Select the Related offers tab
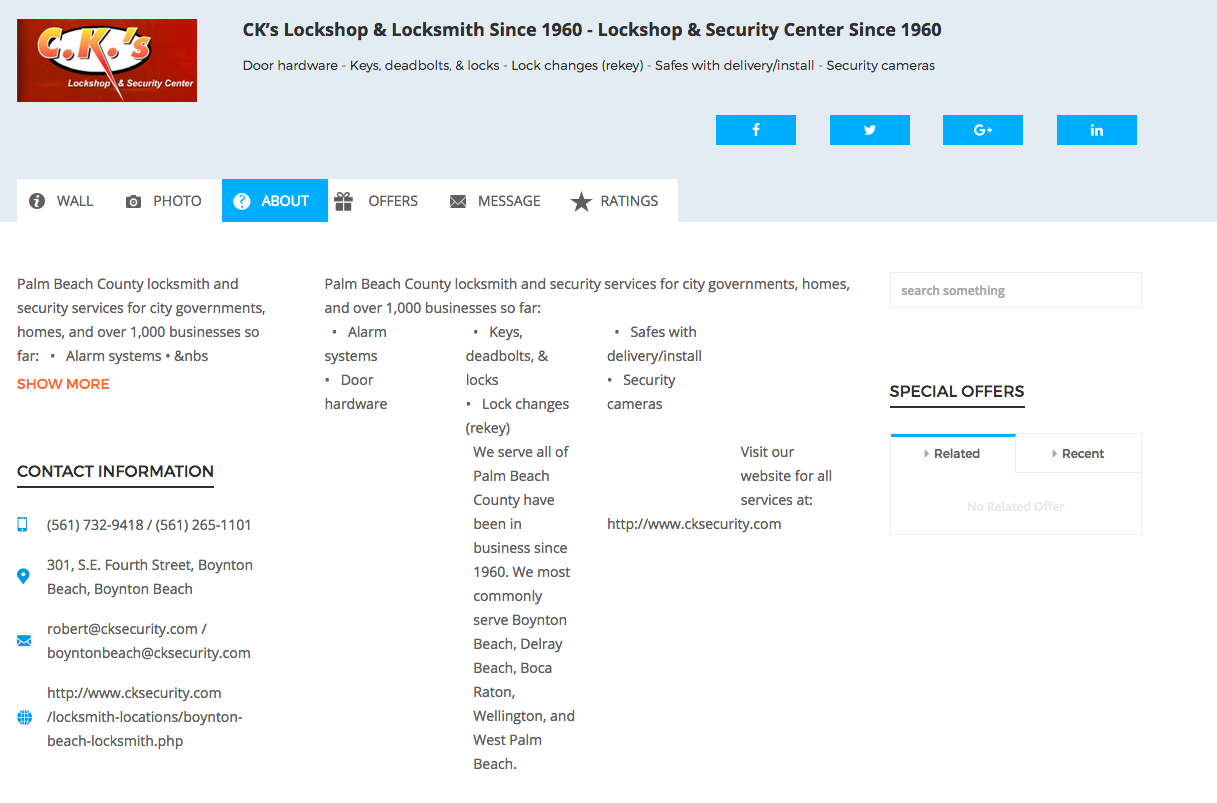 point(953,453)
